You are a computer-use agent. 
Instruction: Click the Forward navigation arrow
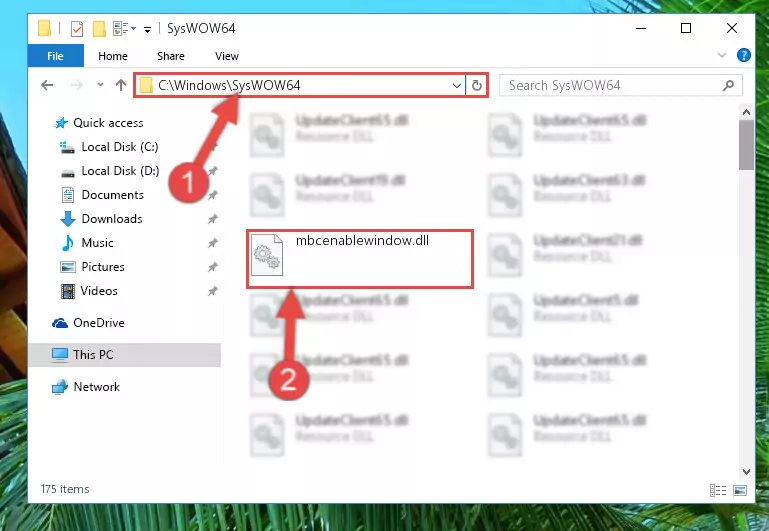point(77,85)
